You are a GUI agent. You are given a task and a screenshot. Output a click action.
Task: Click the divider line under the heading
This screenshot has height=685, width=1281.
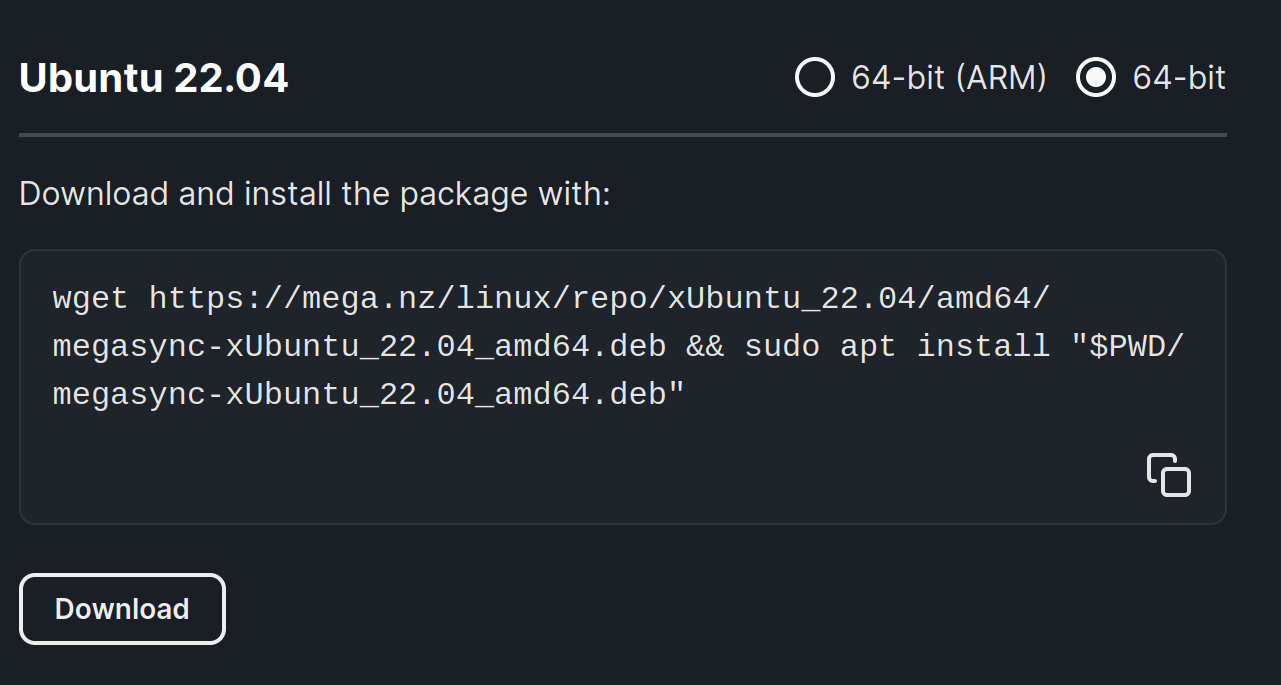622,134
